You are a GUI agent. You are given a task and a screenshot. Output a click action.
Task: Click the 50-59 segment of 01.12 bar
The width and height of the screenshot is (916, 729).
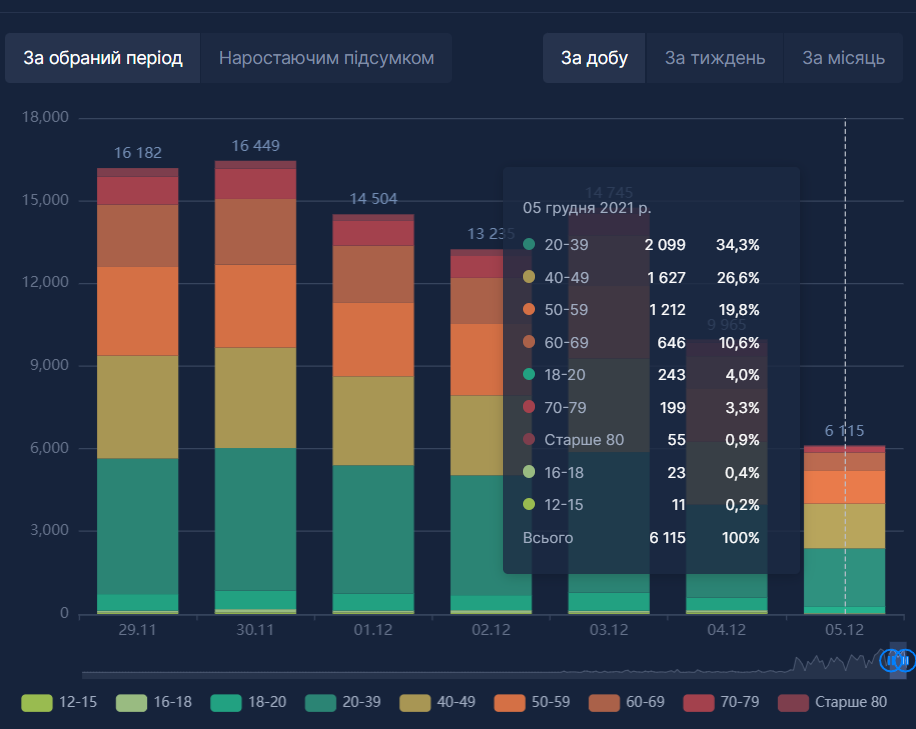pyautogui.click(x=373, y=339)
